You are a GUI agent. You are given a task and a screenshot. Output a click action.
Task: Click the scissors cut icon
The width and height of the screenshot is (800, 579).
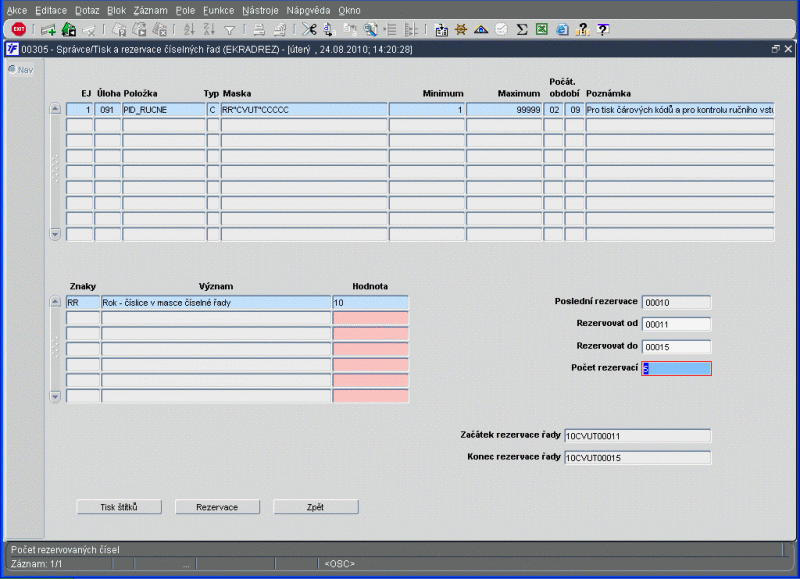pos(309,30)
